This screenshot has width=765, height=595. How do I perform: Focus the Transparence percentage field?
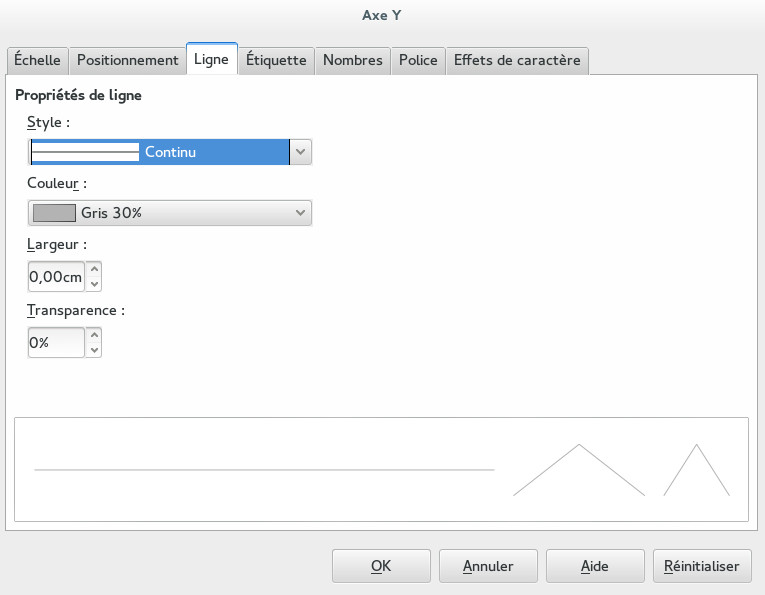pyautogui.click(x=56, y=343)
